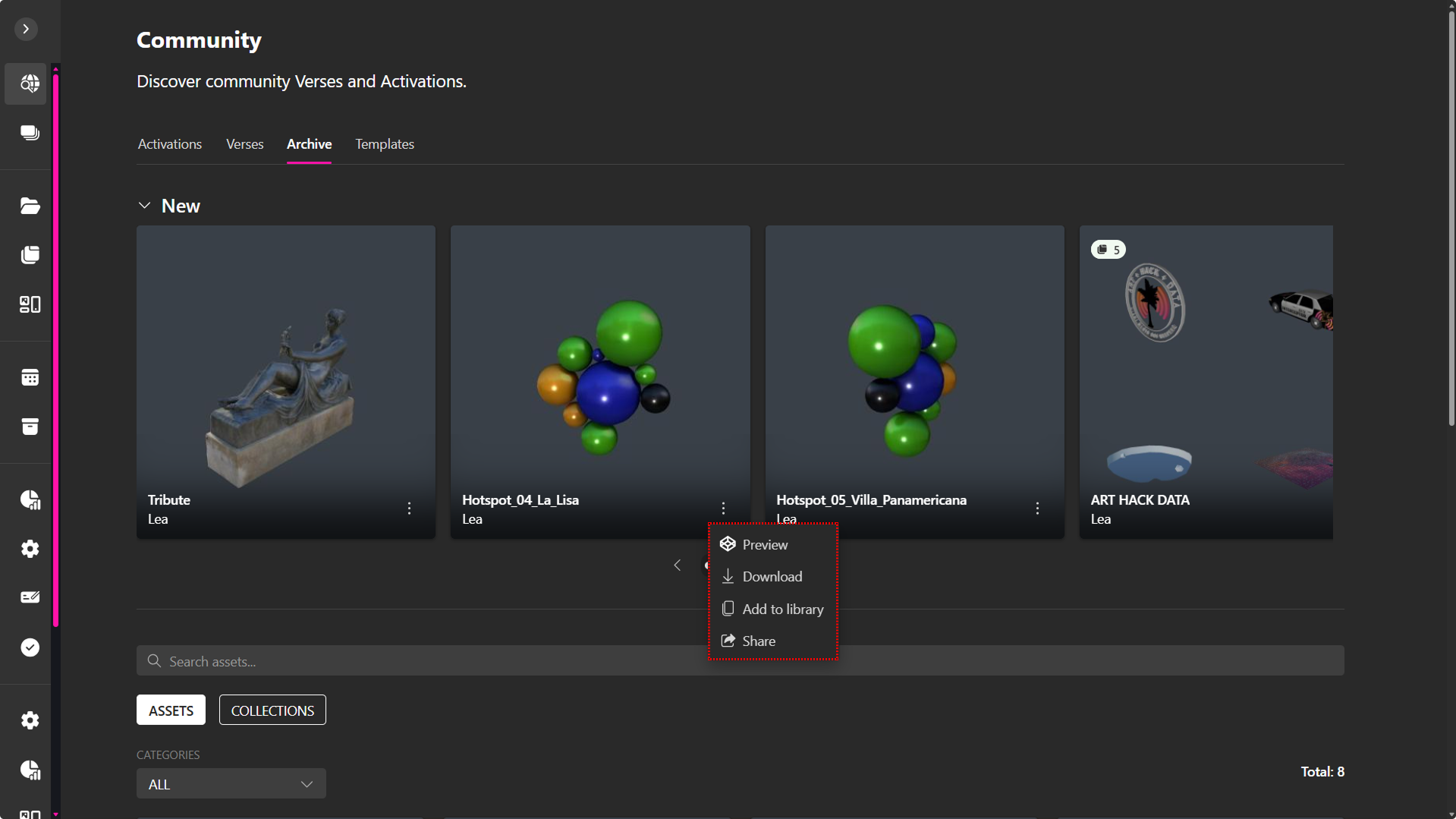Open the options menu for Hotspot_05_Villa_Panamericana
Viewport: 1456px width, 819px height.
1037,509
